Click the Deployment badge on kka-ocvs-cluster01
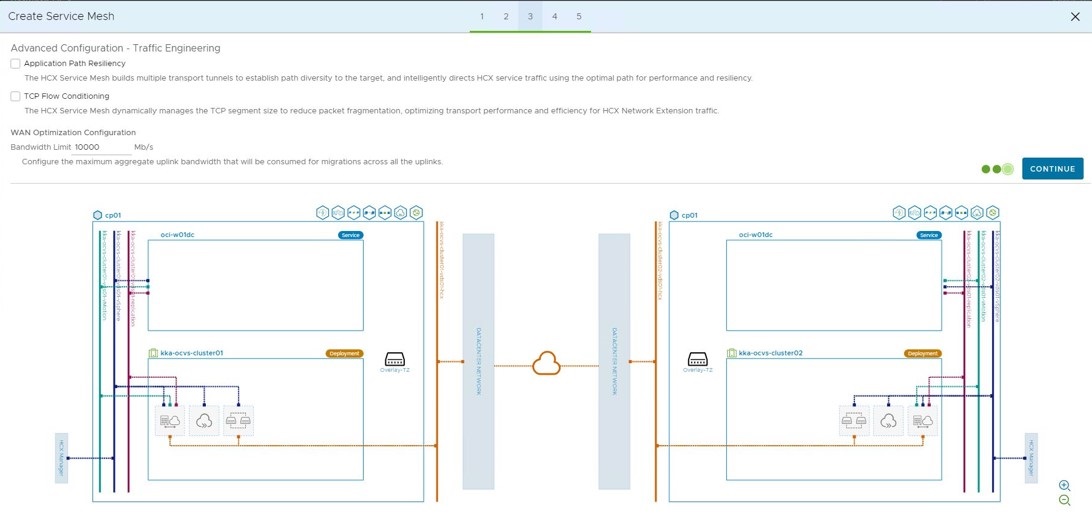Viewport: 1092px width, 532px height. coord(344,353)
